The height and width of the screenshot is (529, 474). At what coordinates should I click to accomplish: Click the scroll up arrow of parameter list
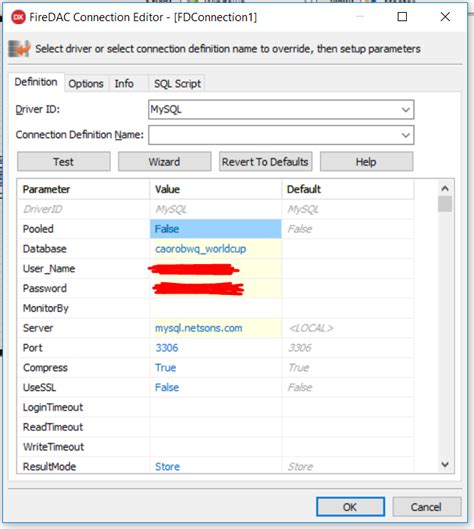(x=445, y=188)
